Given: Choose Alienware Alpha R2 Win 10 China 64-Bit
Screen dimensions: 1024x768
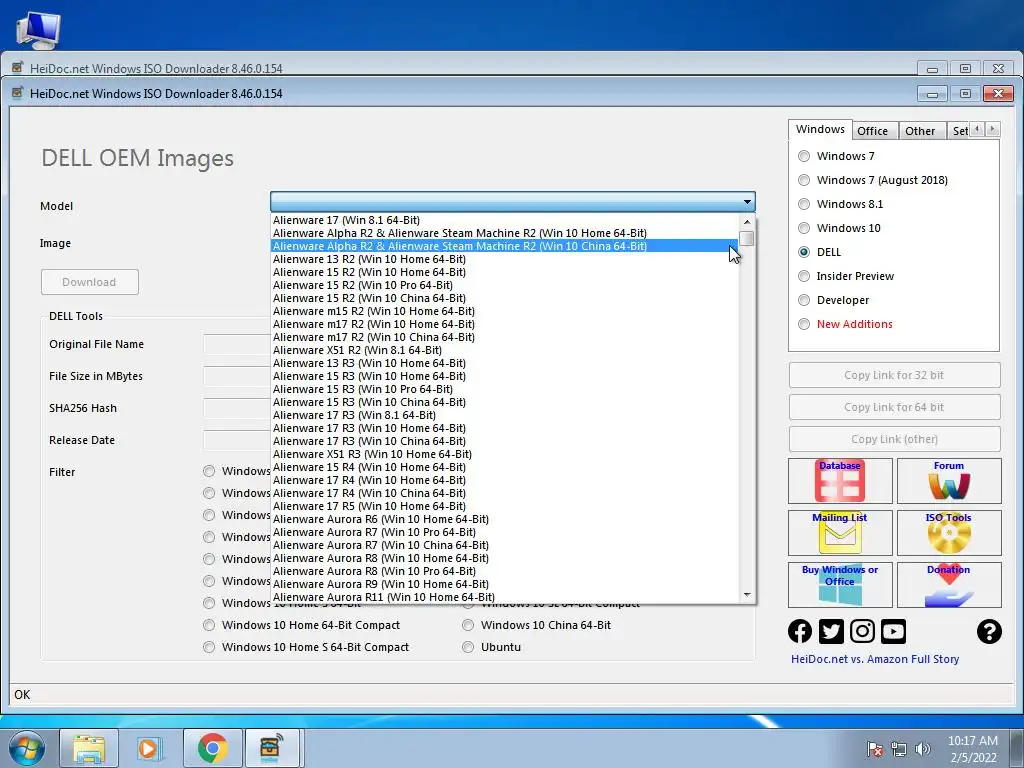Looking at the screenshot, I should click(504, 246).
